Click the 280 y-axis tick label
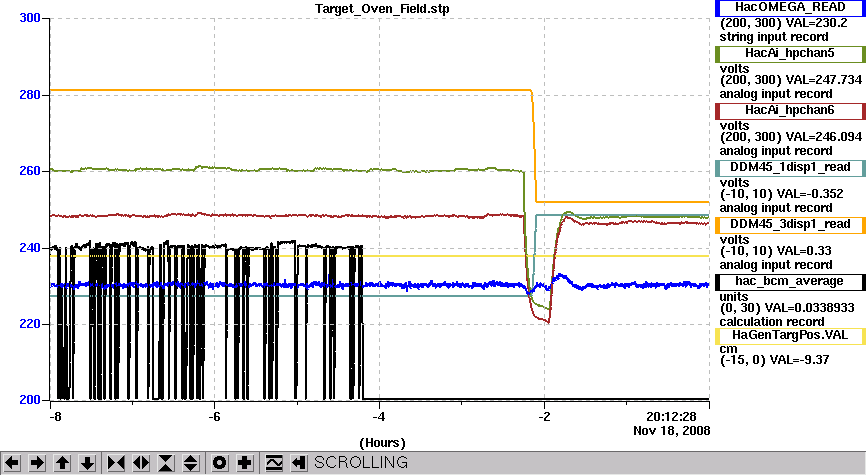Viewport: 866px width, 475px height. (x=30, y=95)
